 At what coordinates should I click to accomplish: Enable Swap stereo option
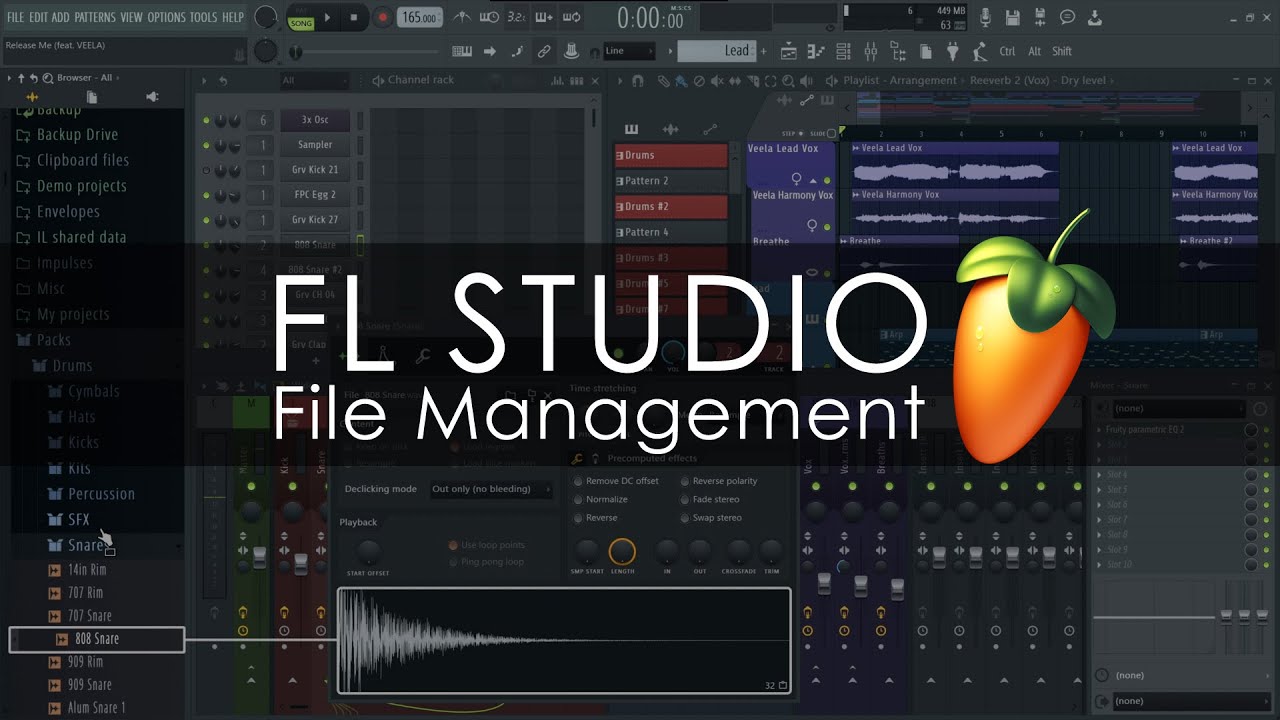tap(711, 518)
